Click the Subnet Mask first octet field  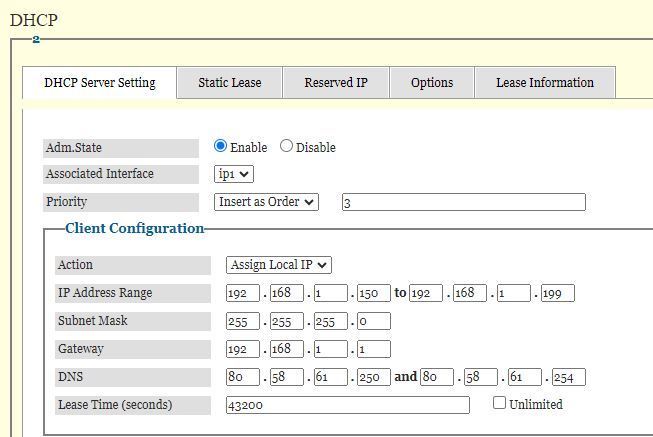[x=244, y=321]
